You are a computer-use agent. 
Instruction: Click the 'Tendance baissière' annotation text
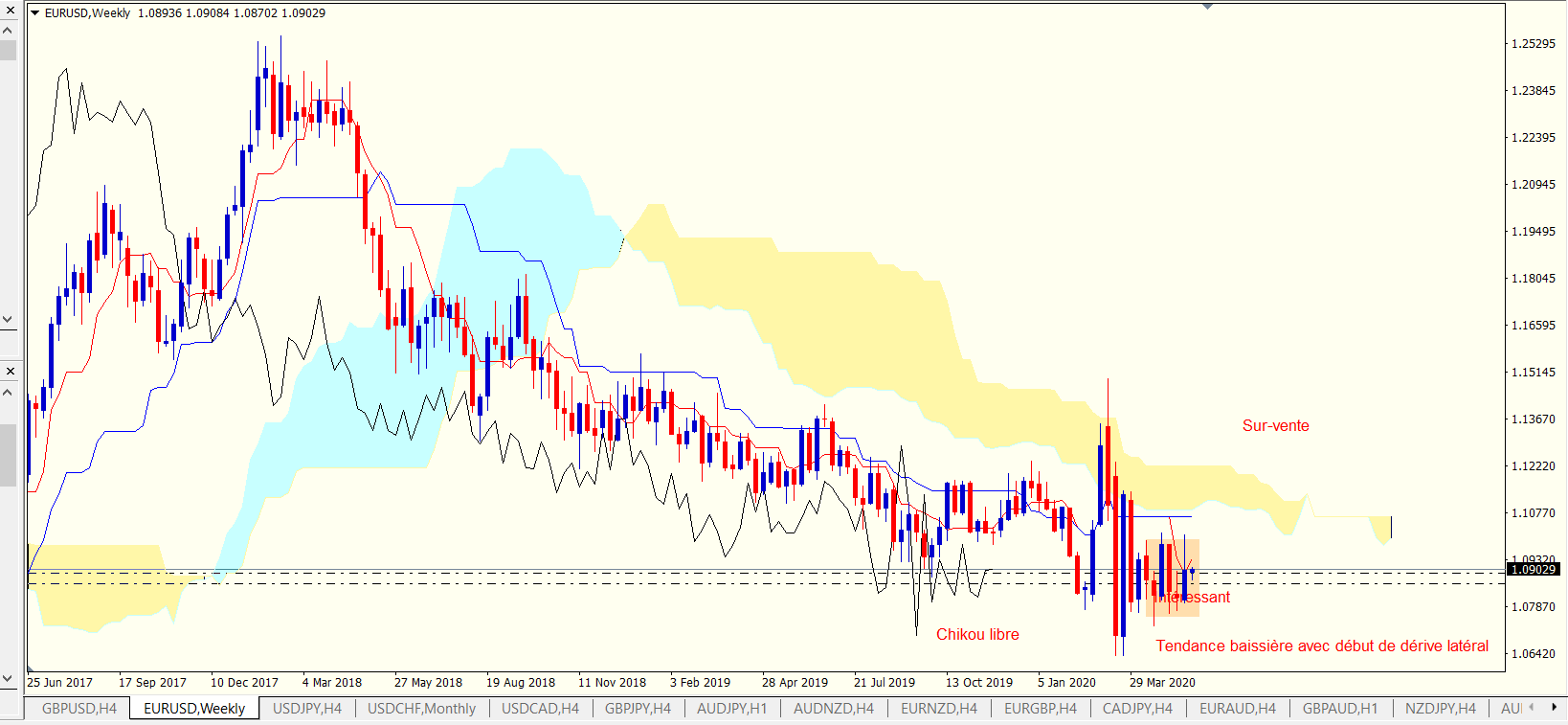tap(1321, 646)
